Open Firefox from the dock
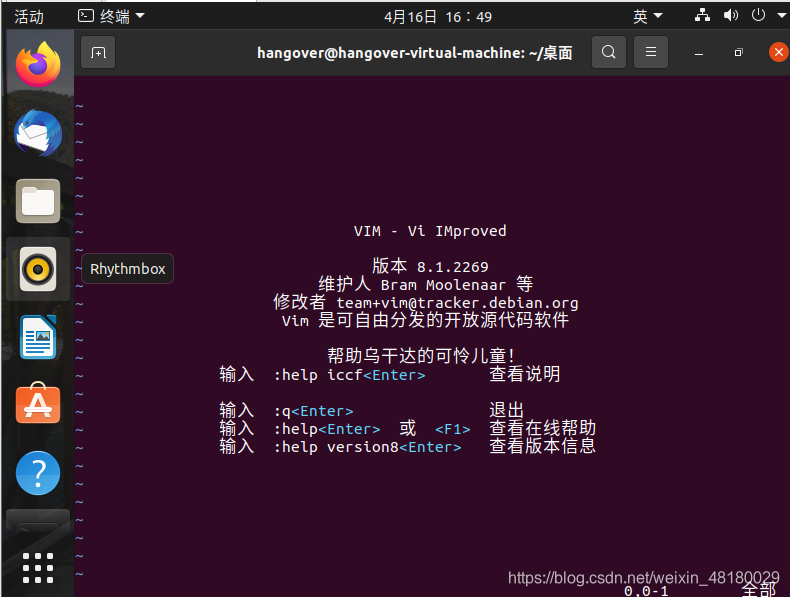The image size is (790, 597). click(x=38, y=64)
